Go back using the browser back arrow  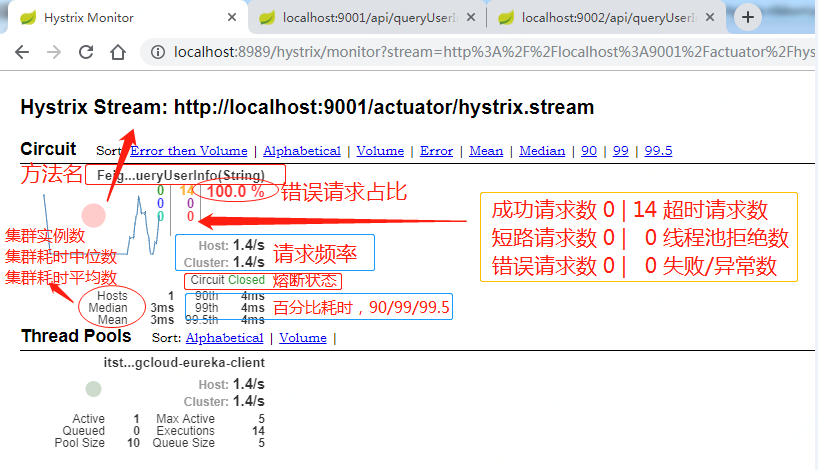(x=22, y=52)
